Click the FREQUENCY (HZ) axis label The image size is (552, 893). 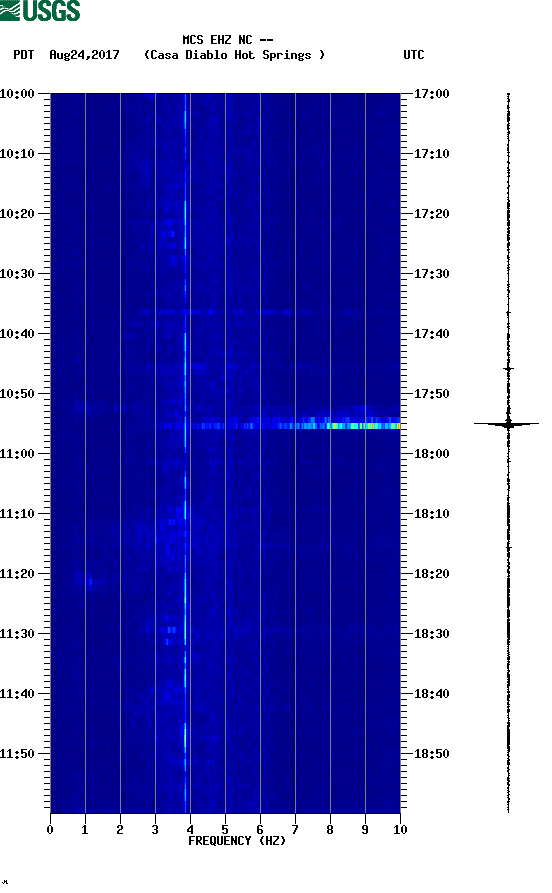[x=237, y=841]
